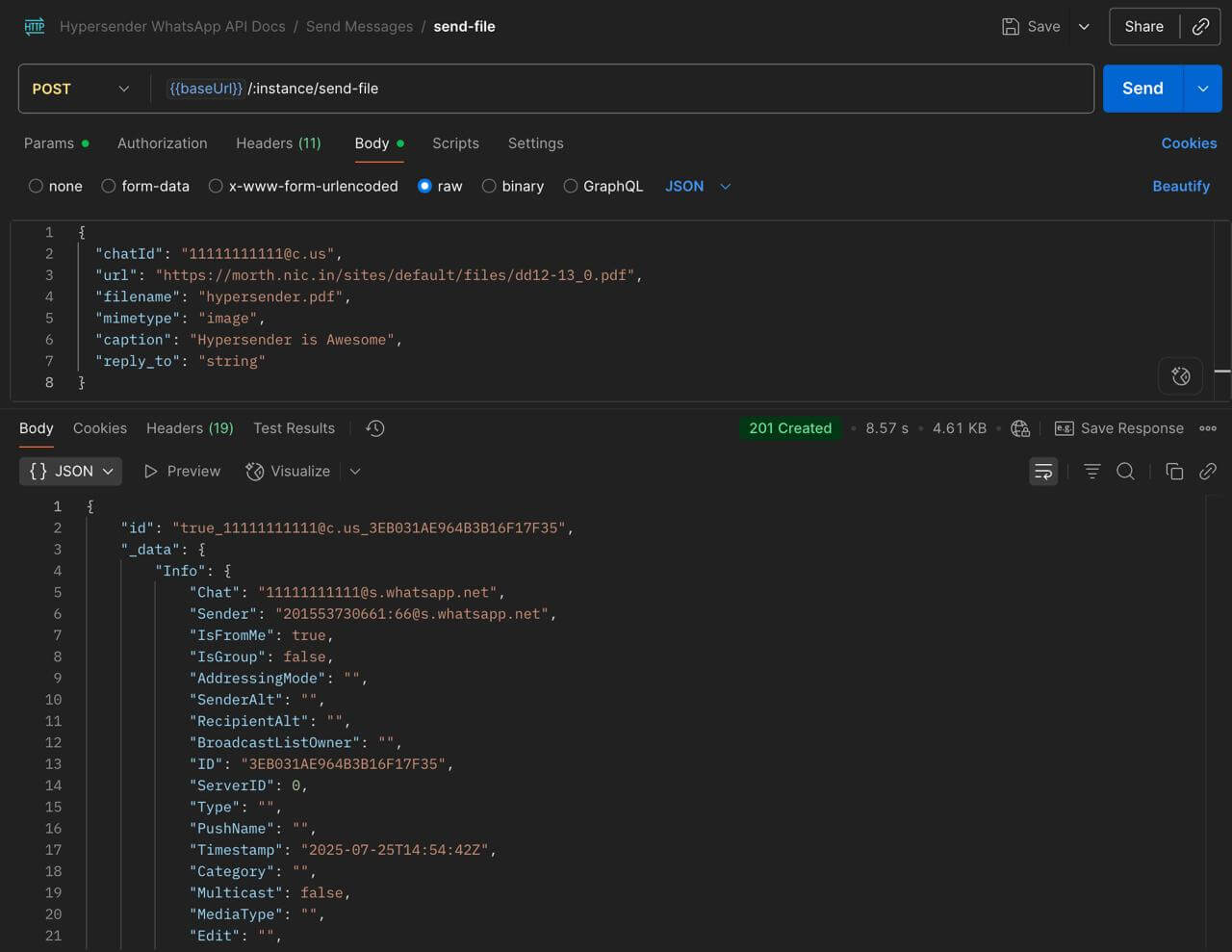Open the POST method dropdown
The image size is (1232, 952).
pos(81,89)
